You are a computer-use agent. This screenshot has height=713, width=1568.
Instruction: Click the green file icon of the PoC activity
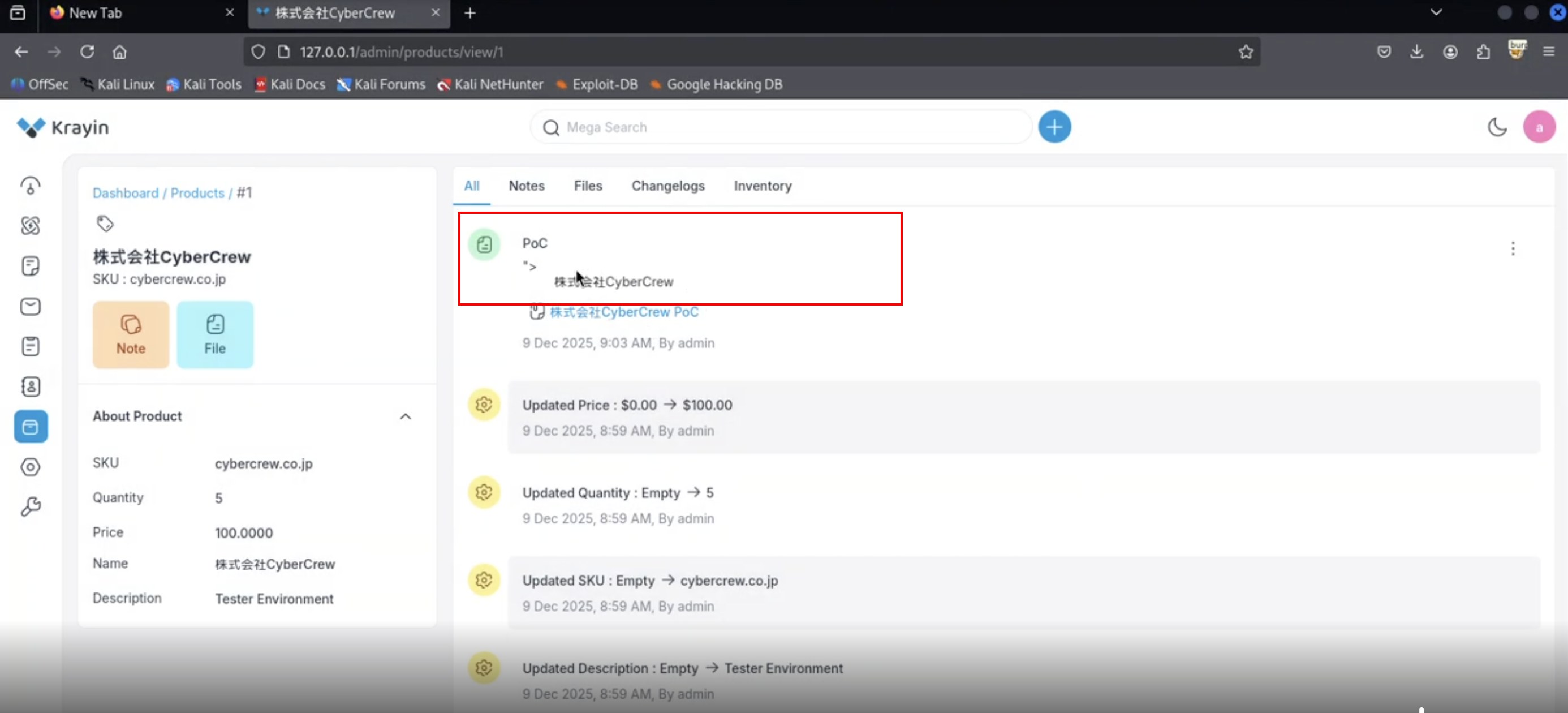tap(484, 244)
